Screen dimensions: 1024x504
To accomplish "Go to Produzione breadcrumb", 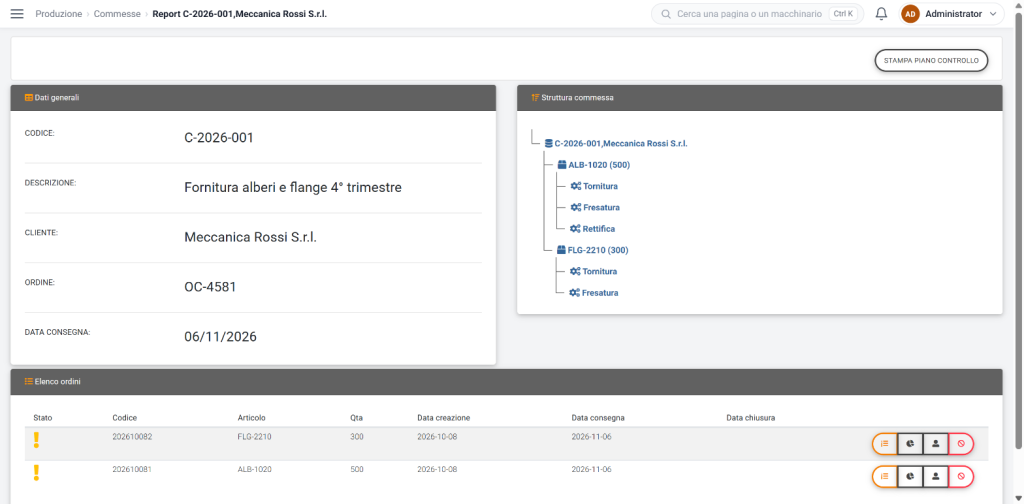I will click(x=59, y=14).
